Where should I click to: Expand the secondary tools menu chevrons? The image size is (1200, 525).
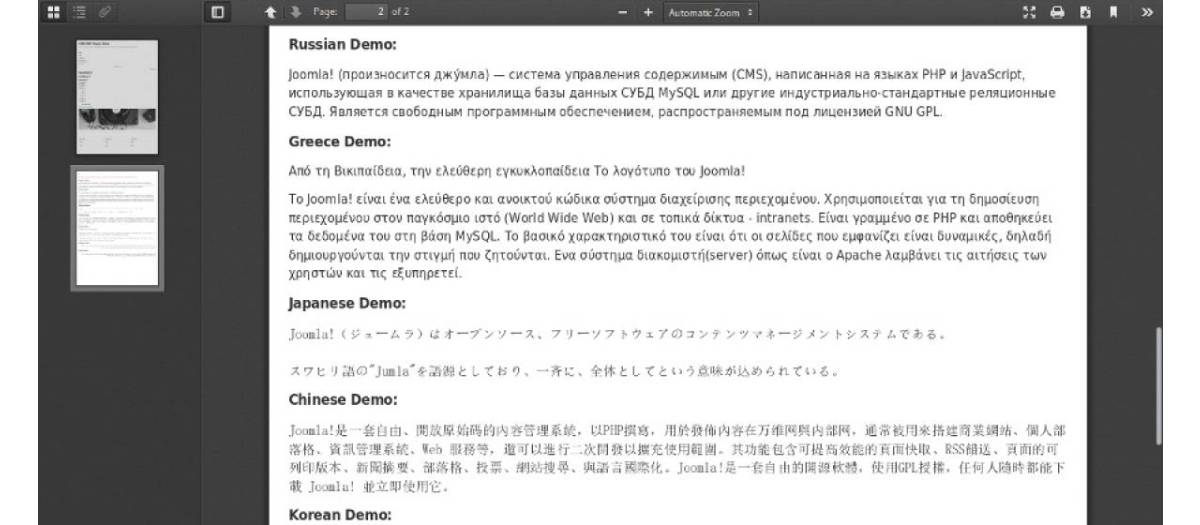pos(1147,12)
